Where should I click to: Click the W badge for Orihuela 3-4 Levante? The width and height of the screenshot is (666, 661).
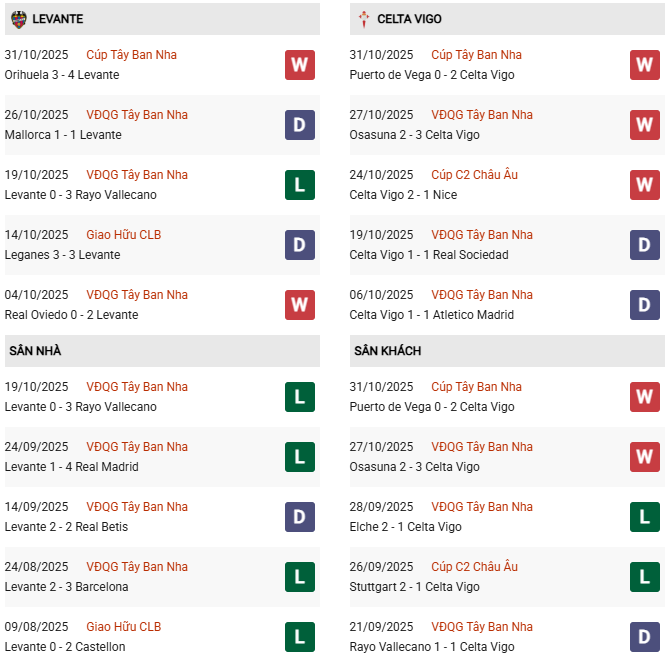tap(300, 65)
